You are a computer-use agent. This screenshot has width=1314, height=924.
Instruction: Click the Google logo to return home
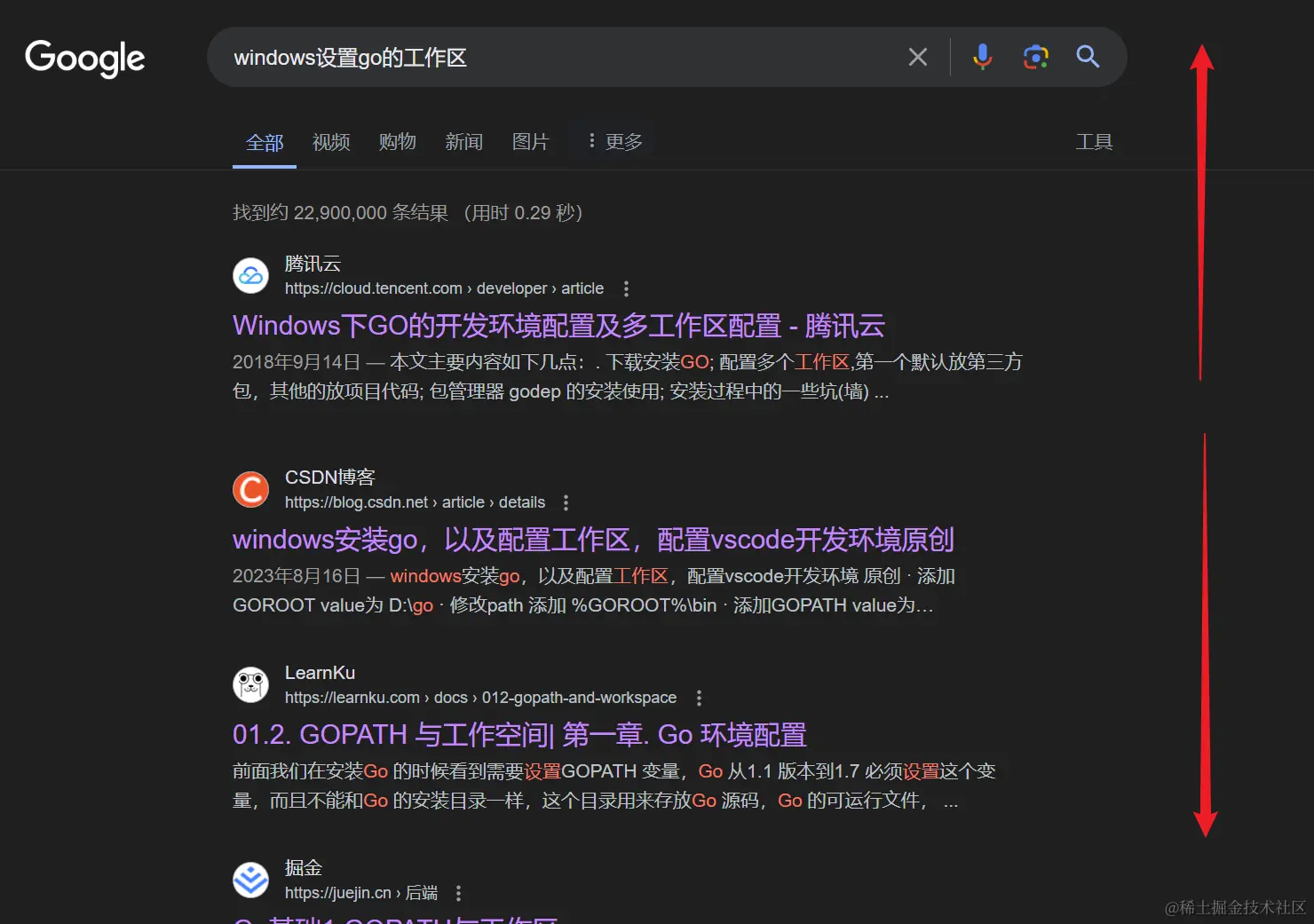pos(84,58)
